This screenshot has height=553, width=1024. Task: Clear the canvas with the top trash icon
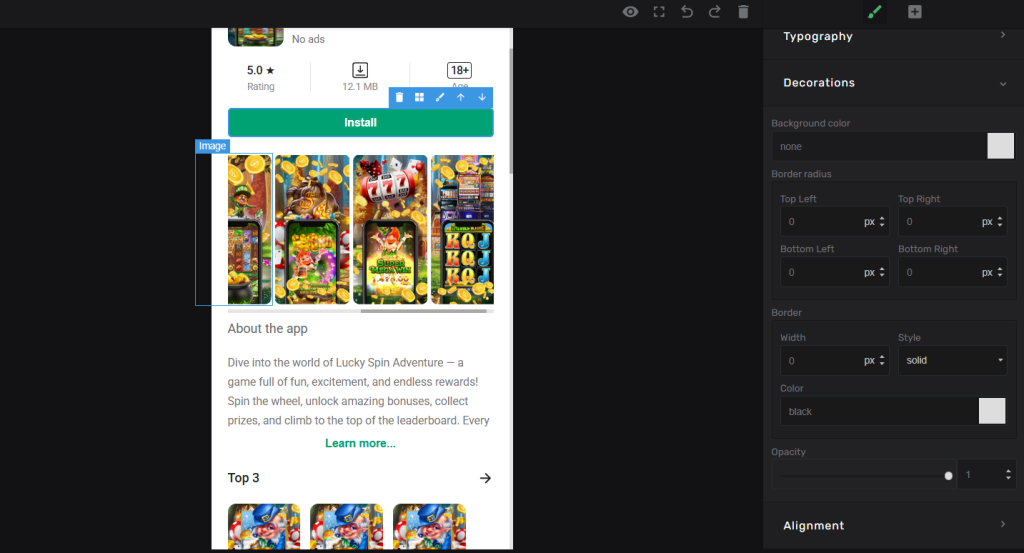tap(743, 12)
